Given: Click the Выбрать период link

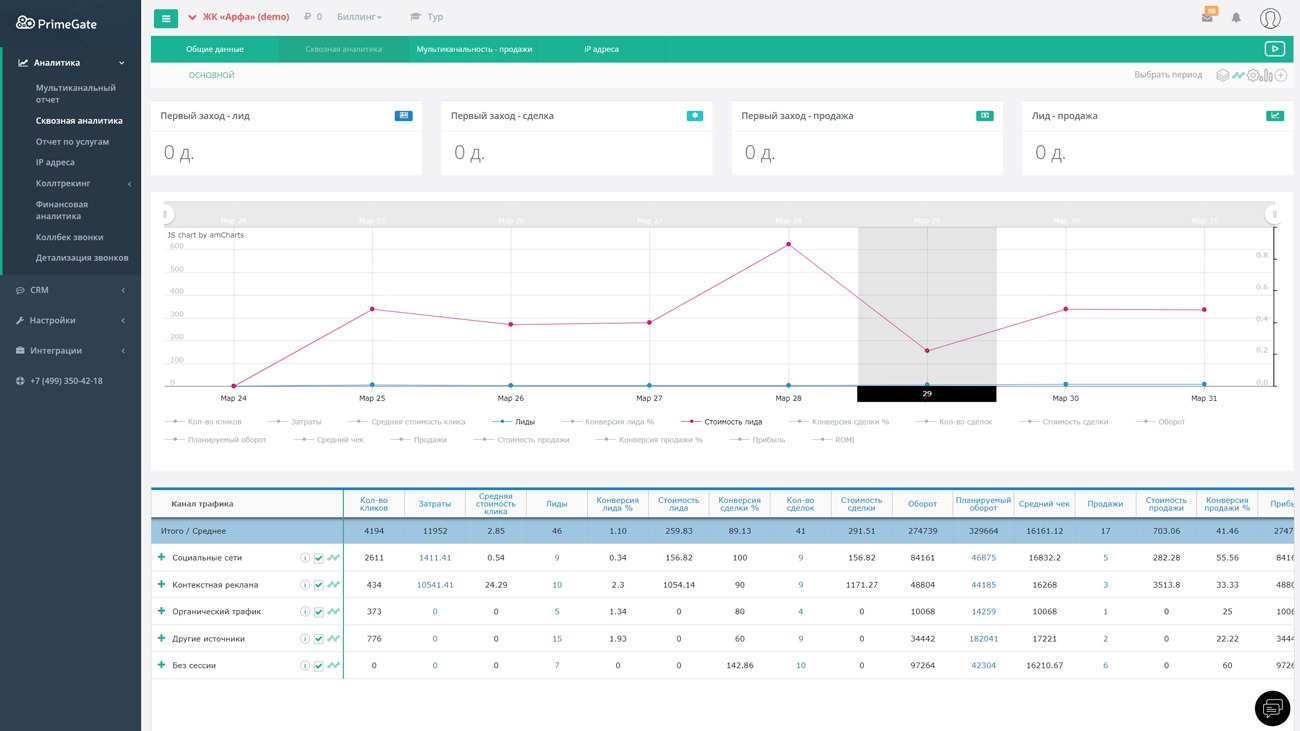Looking at the screenshot, I should point(1167,75).
